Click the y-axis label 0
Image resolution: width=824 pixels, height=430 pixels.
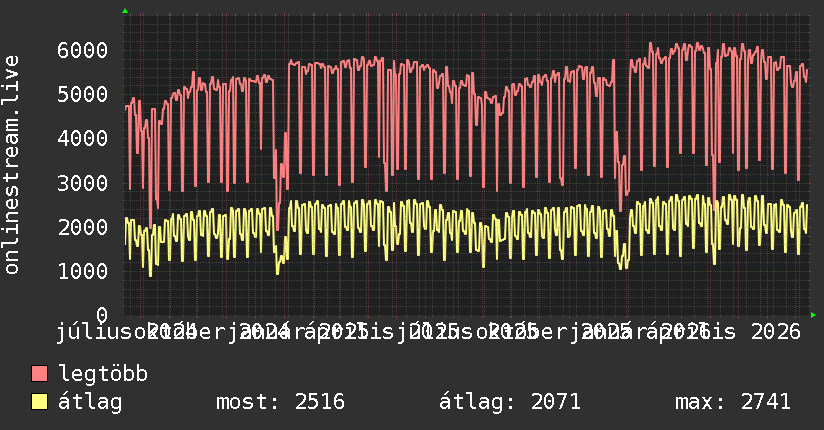(102, 315)
